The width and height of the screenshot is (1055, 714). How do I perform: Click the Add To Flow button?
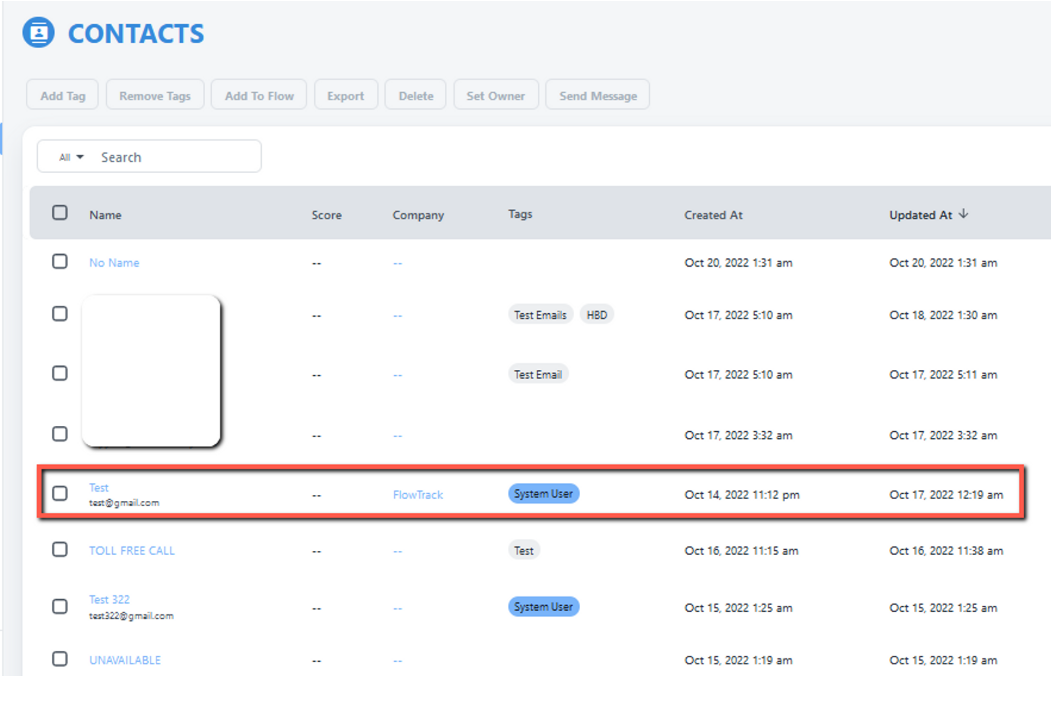tap(258, 94)
